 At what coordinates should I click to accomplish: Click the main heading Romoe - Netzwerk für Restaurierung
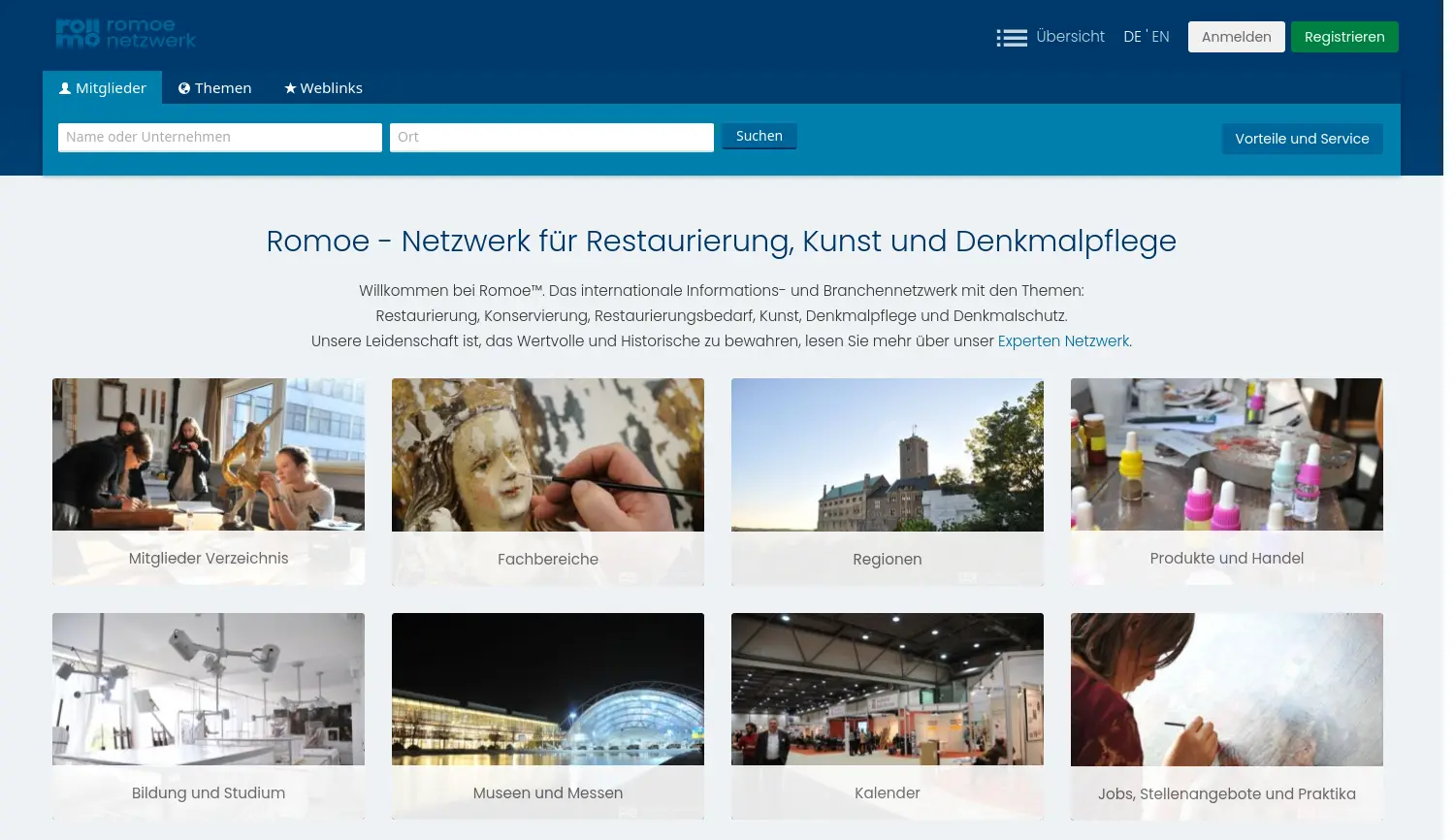(x=722, y=241)
